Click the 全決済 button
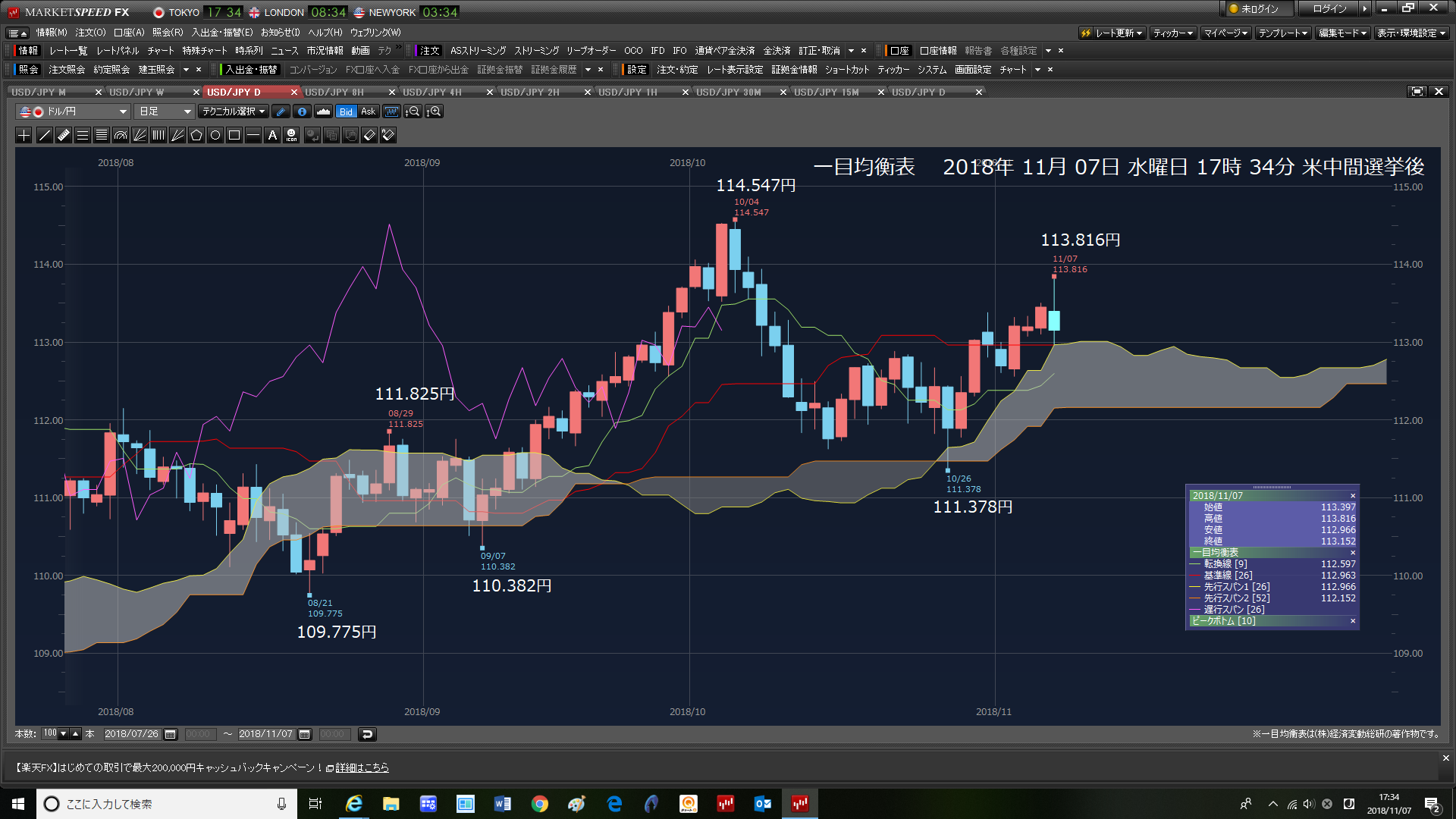Screen dimensions: 1456x819 (x=777, y=51)
